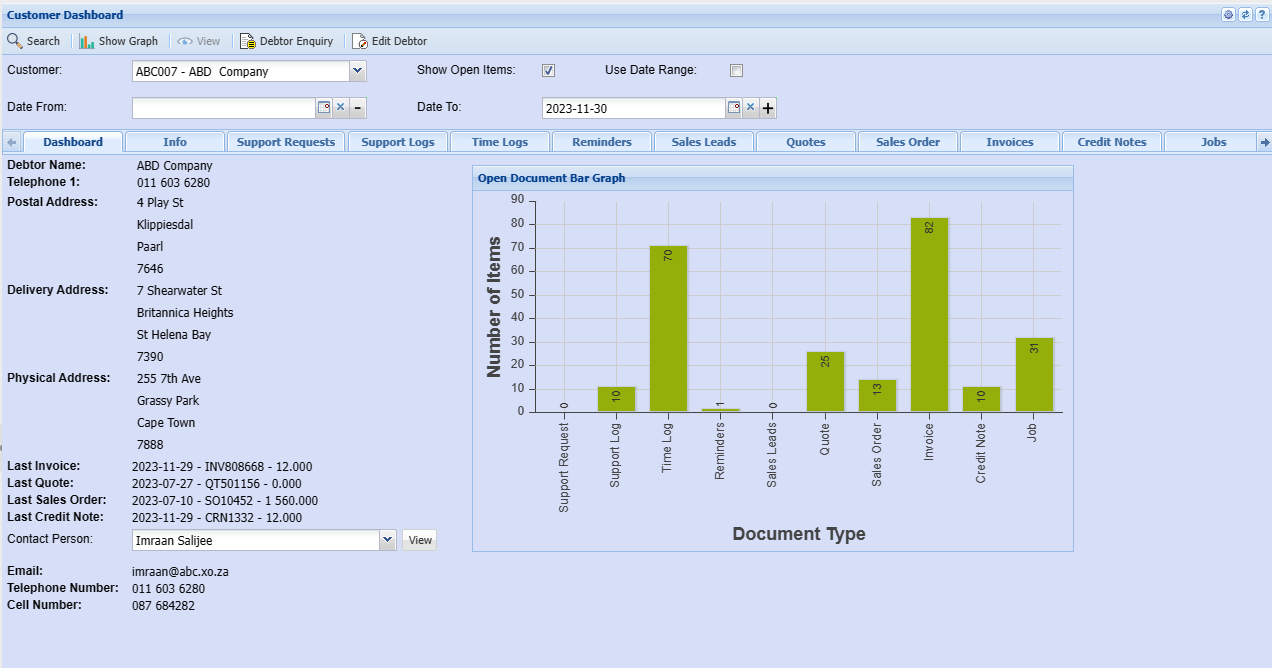Open the settings gear in the panel header

pos(1229,15)
